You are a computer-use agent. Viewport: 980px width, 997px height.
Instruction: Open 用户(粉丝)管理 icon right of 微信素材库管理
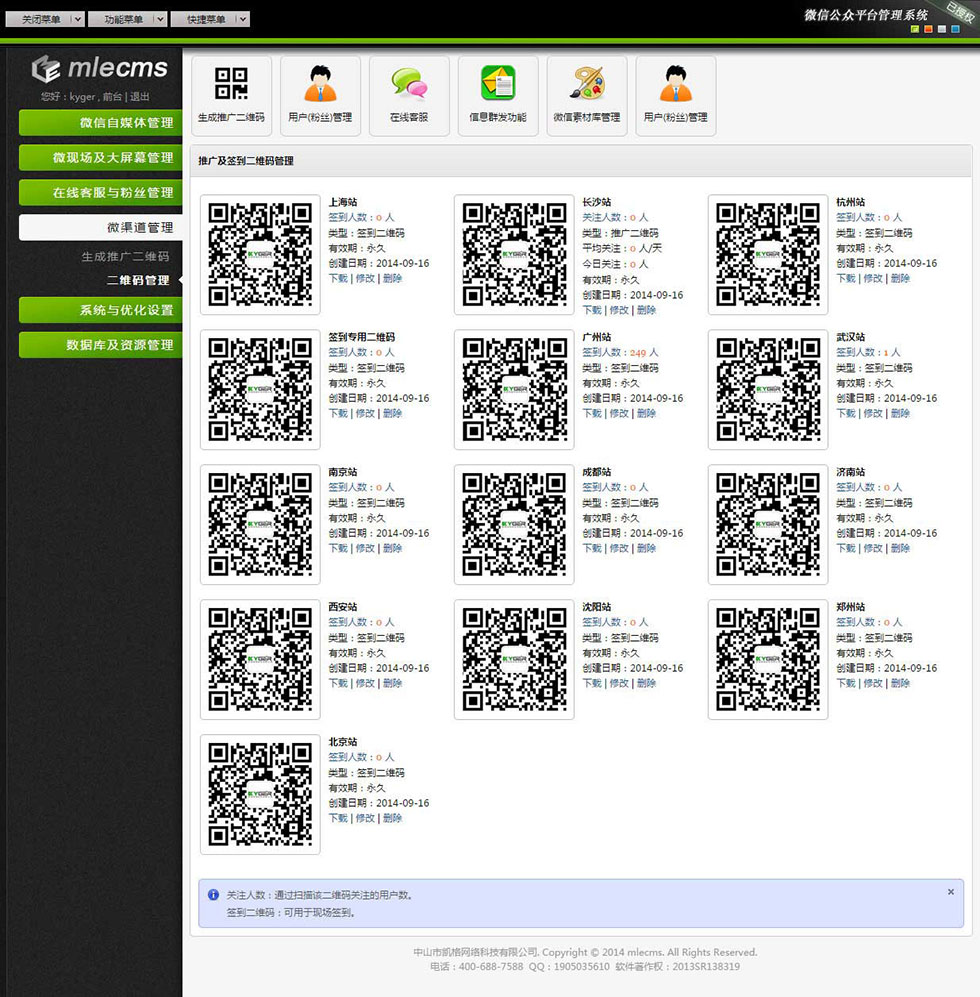pyautogui.click(x=675, y=95)
